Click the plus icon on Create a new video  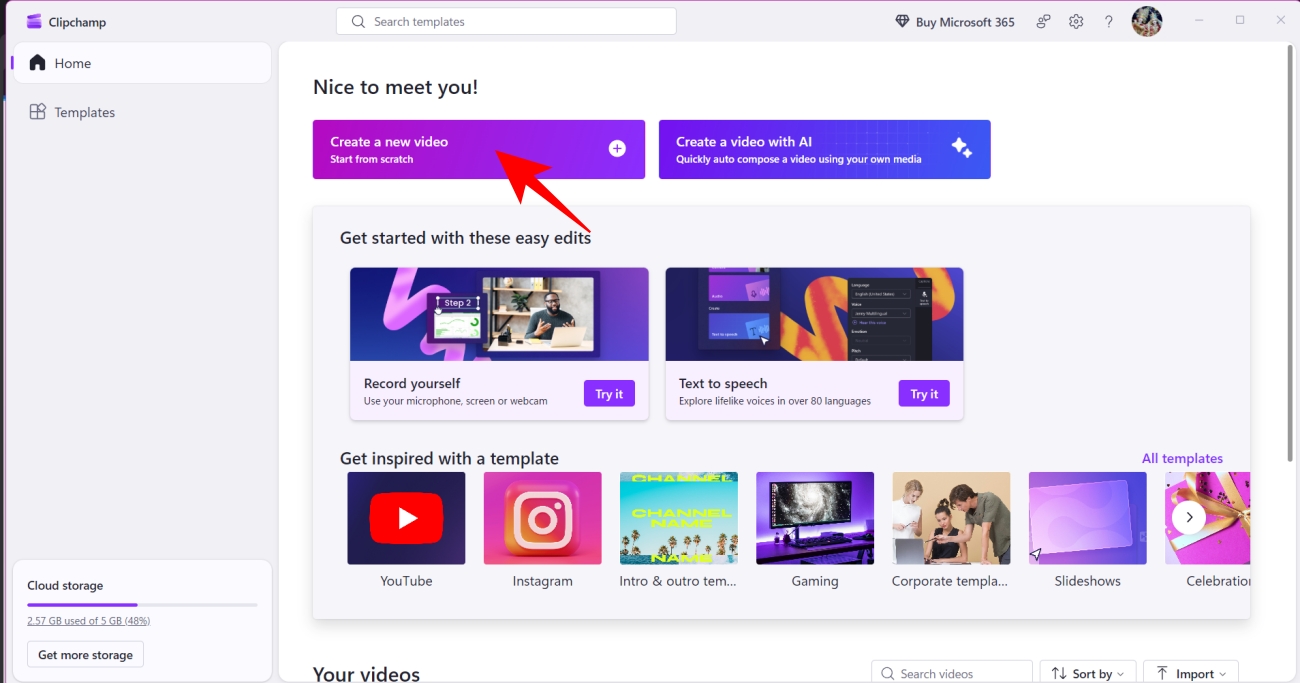pyautogui.click(x=617, y=148)
